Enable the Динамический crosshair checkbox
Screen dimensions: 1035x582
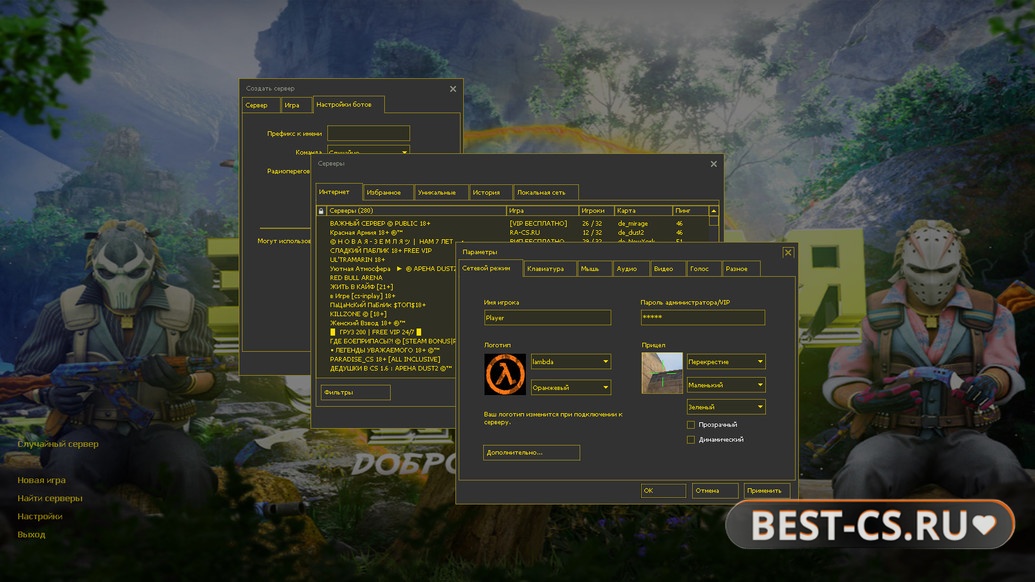(x=690, y=439)
